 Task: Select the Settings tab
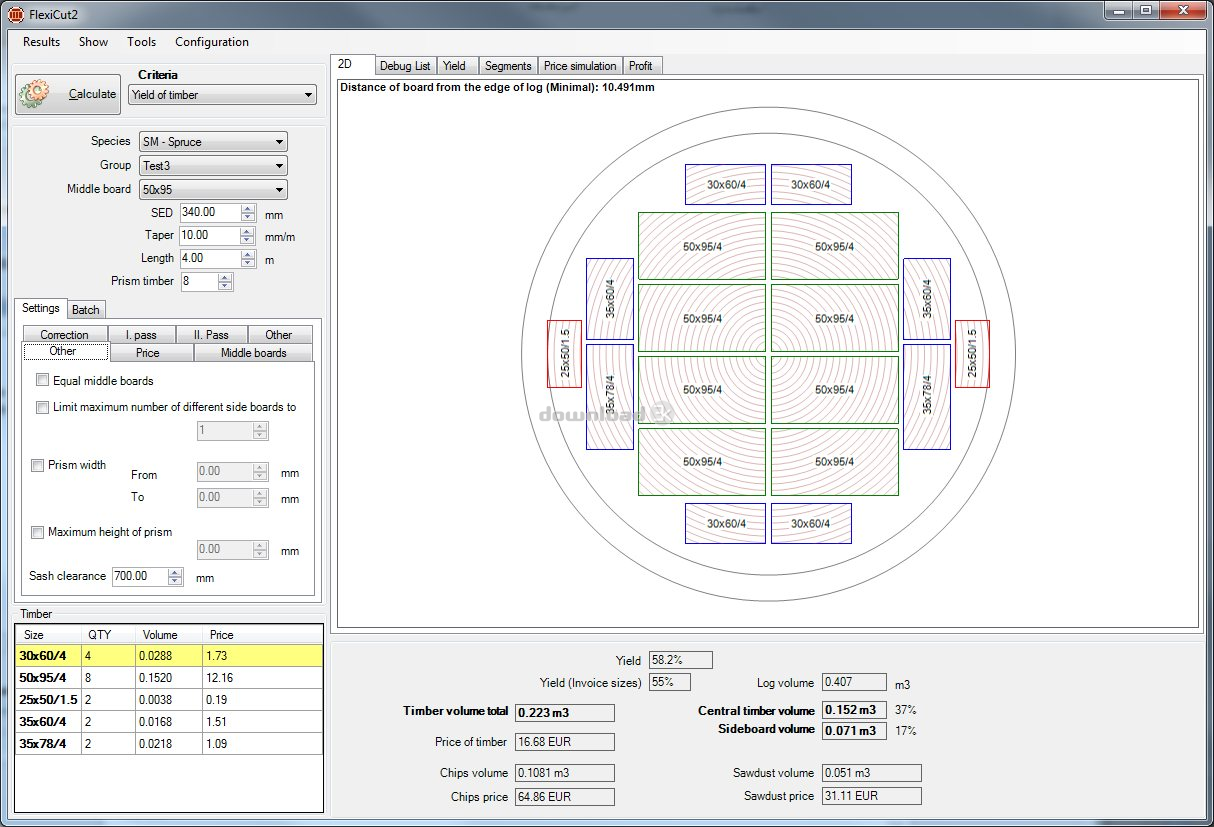(41, 308)
